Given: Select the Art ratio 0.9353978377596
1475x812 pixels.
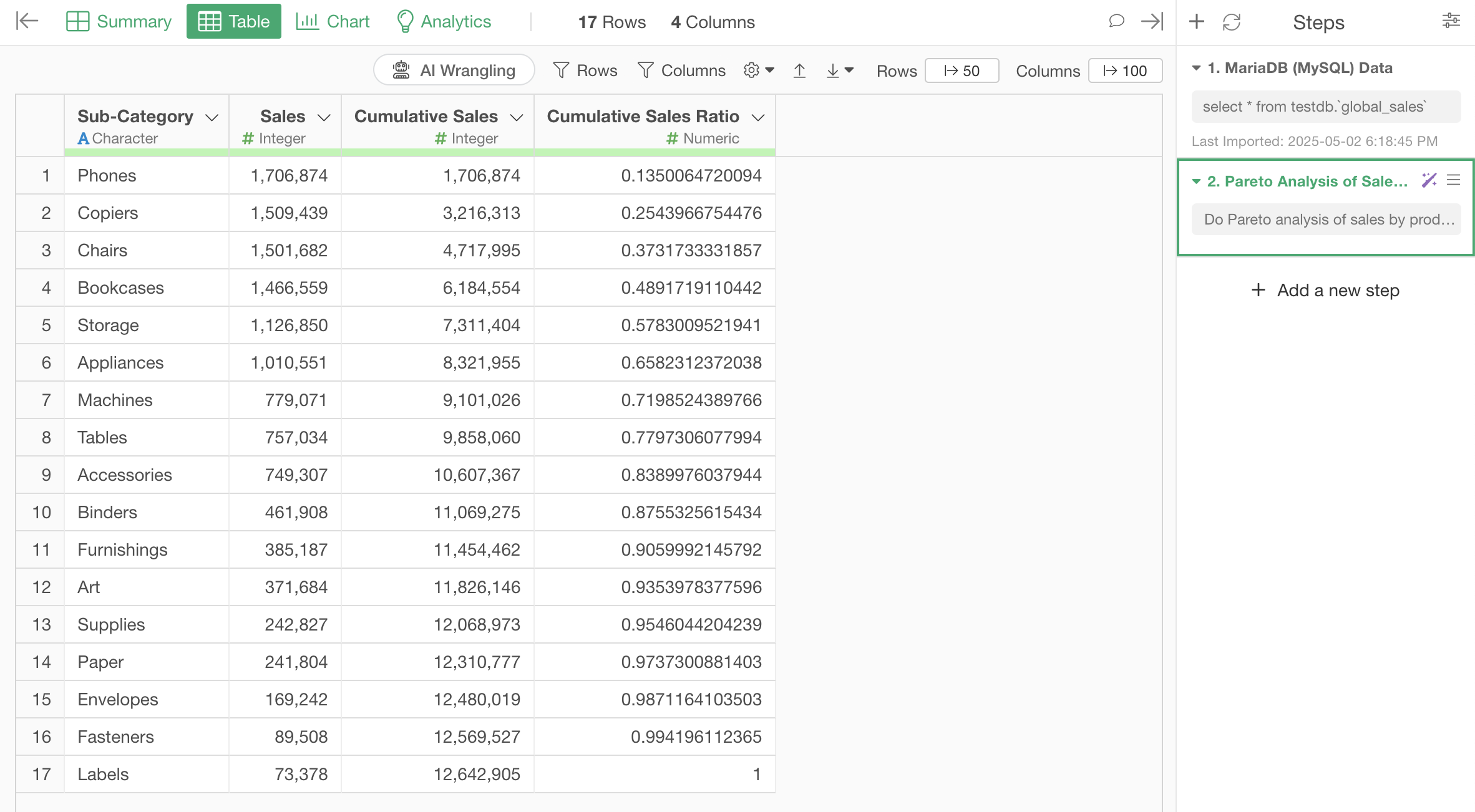Looking at the screenshot, I should pyautogui.click(x=655, y=587).
